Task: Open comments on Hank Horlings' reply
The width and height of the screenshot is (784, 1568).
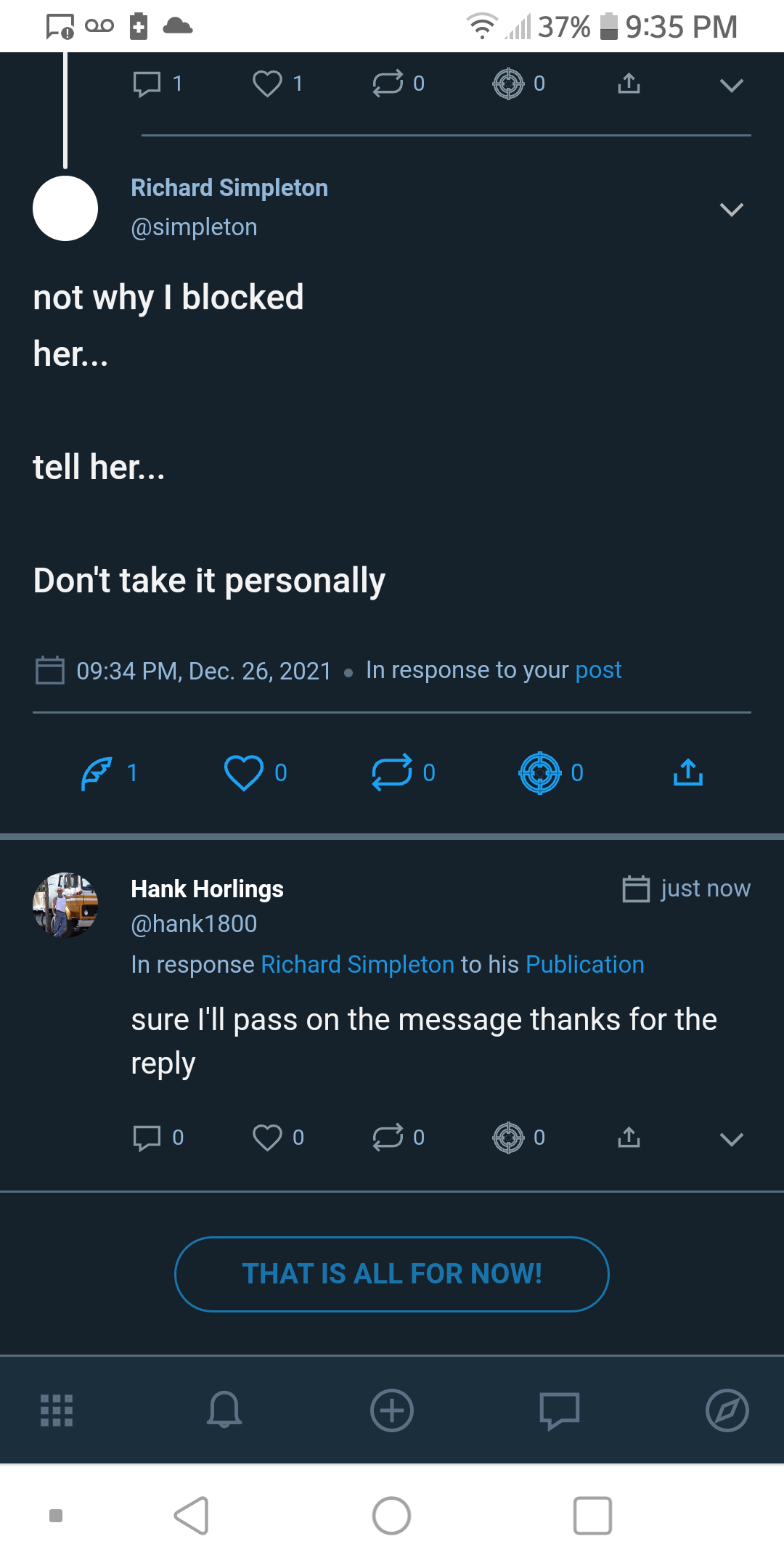Action: [x=147, y=1138]
